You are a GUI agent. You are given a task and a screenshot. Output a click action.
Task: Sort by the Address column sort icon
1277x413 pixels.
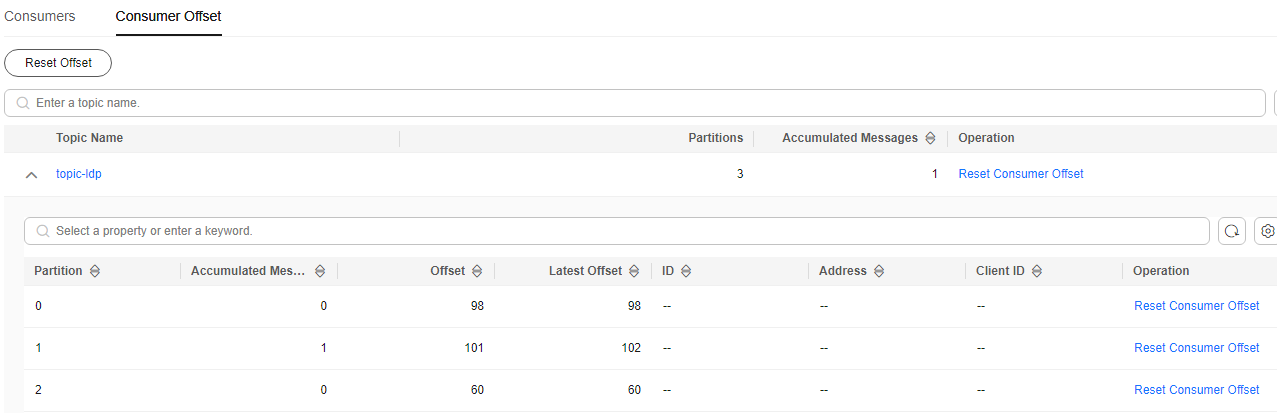click(879, 271)
